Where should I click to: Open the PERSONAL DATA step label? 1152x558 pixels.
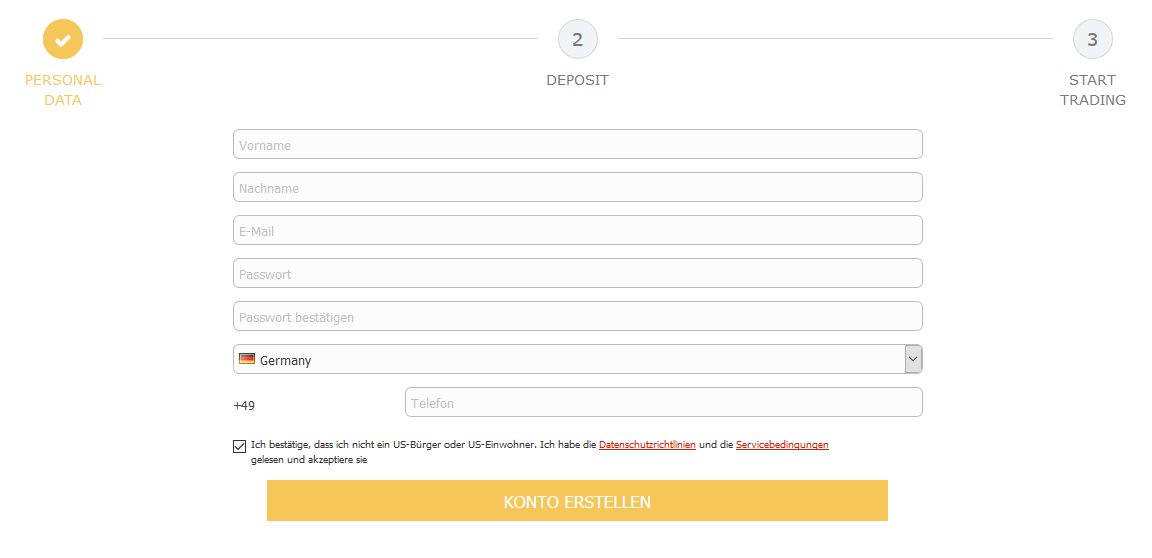click(63, 90)
